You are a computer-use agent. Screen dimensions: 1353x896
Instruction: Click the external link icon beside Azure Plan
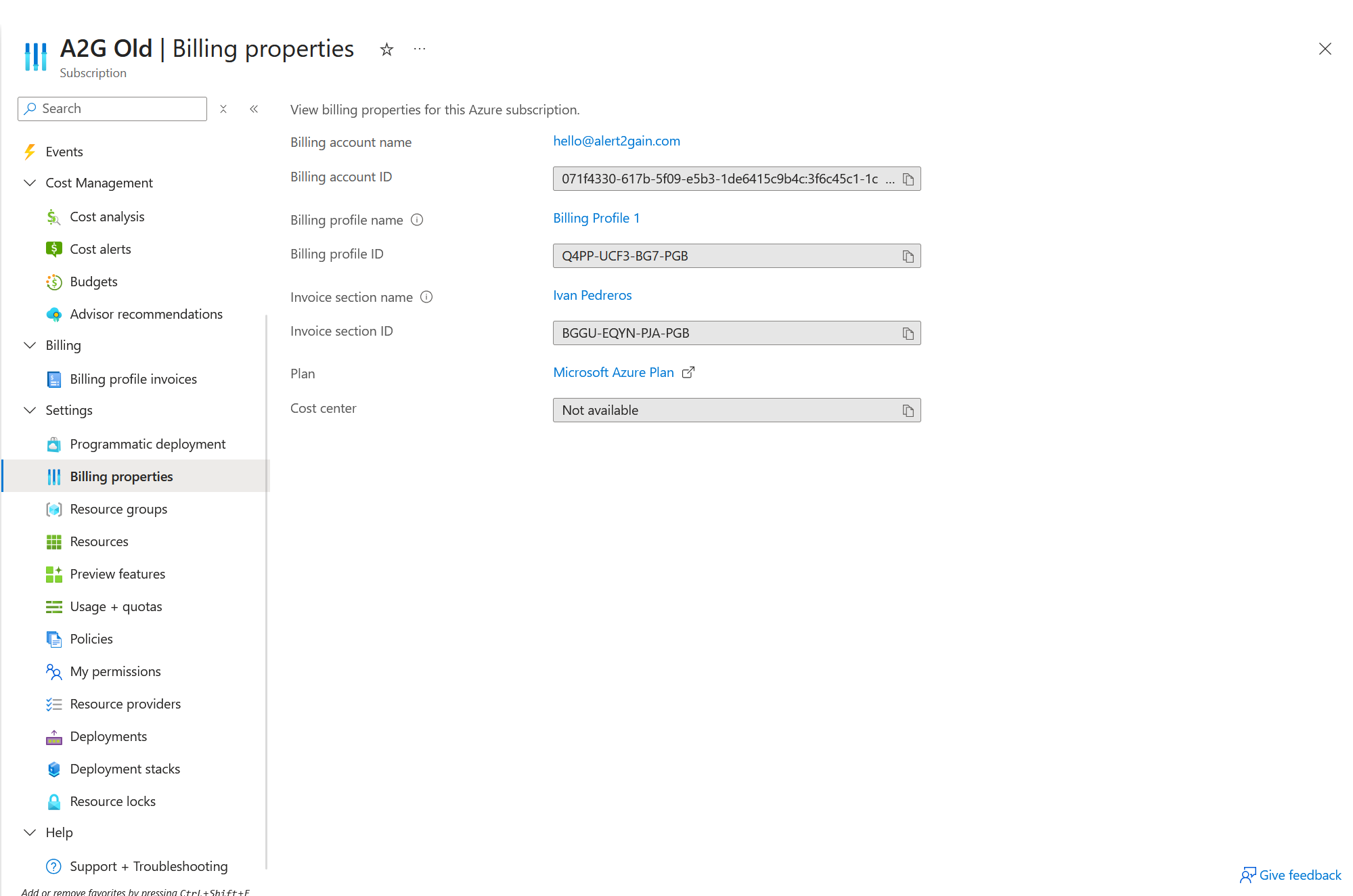tap(688, 372)
